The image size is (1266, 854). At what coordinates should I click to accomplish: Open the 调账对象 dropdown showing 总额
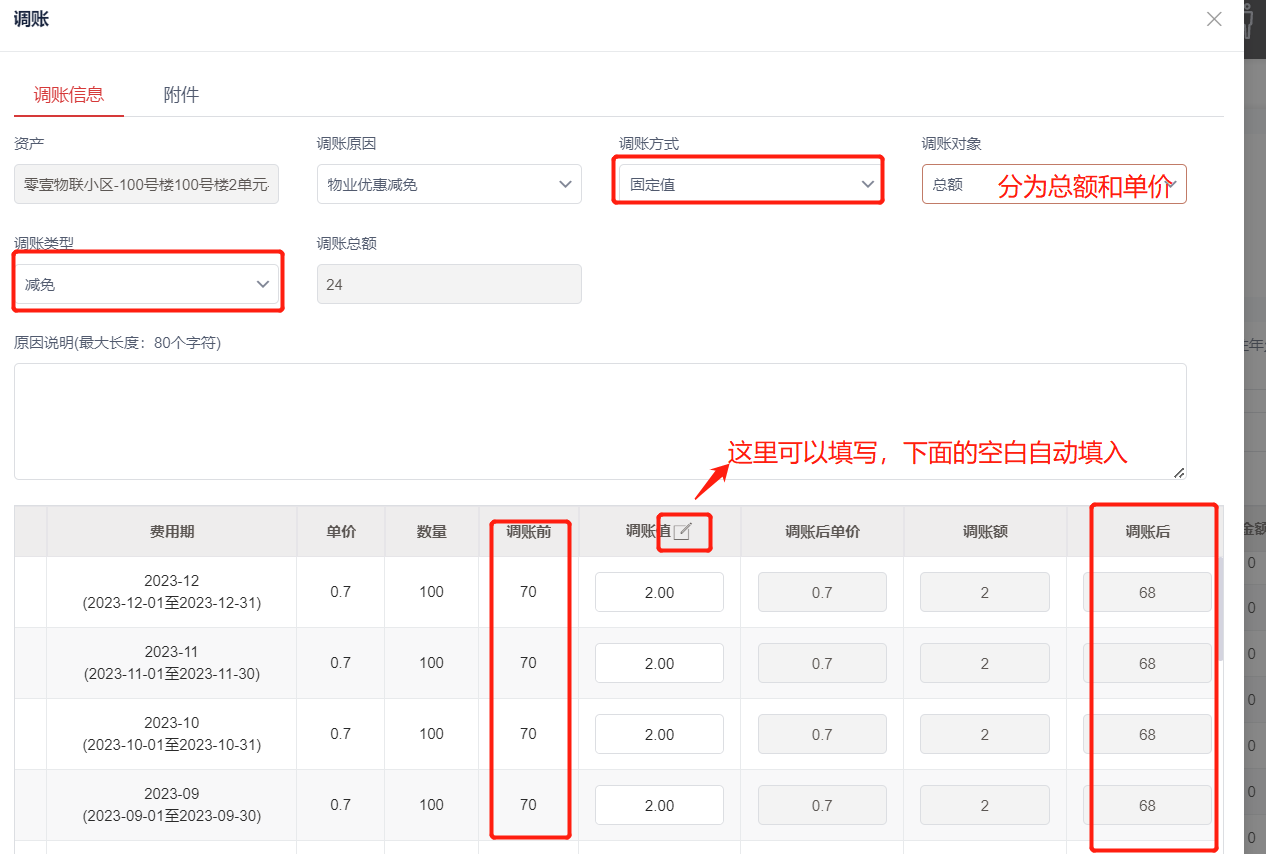(x=1054, y=184)
